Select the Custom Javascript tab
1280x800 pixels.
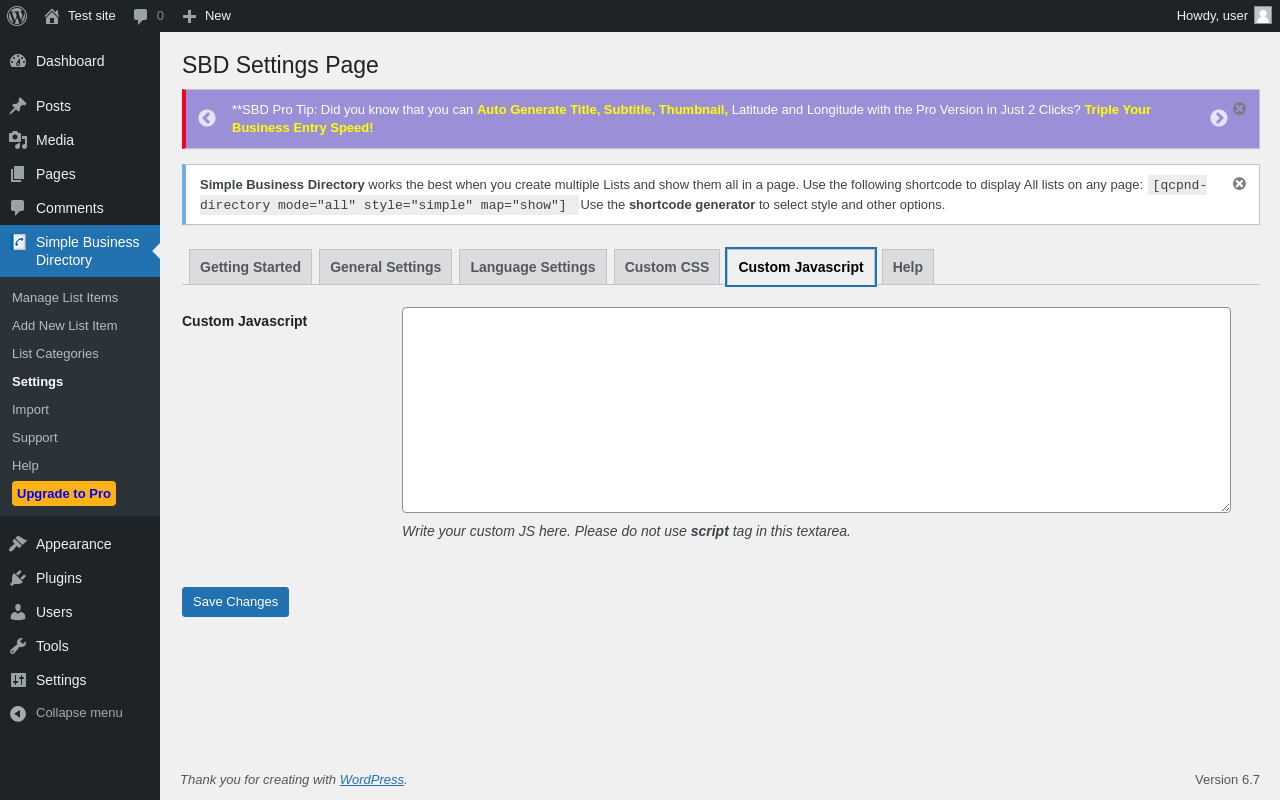(x=801, y=267)
